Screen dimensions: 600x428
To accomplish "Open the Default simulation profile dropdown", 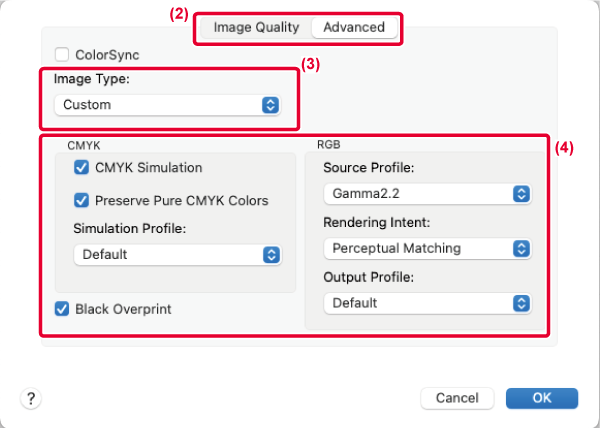I will [176, 254].
